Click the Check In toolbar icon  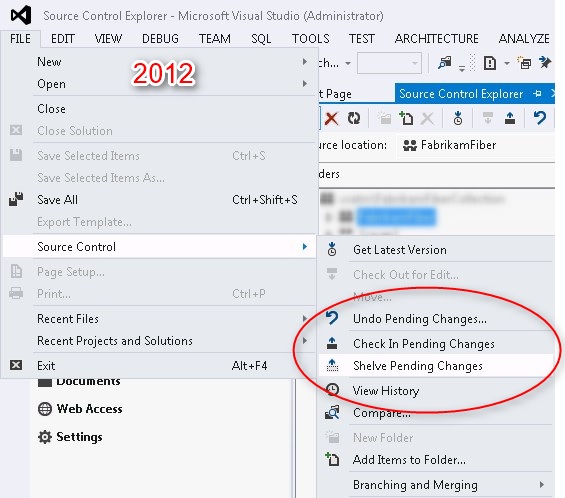click(510, 118)
